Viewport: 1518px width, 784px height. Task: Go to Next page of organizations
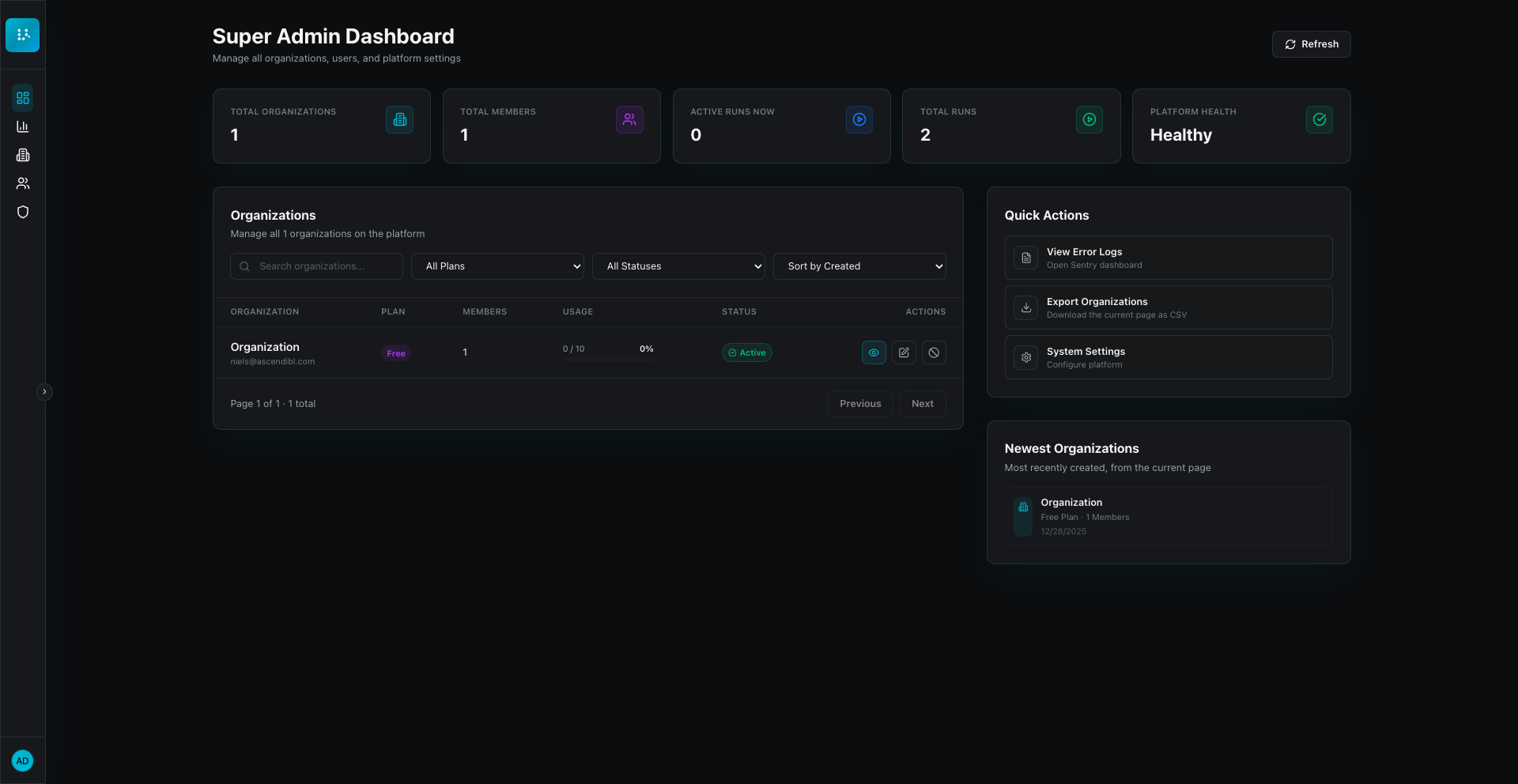coord(923,404)
